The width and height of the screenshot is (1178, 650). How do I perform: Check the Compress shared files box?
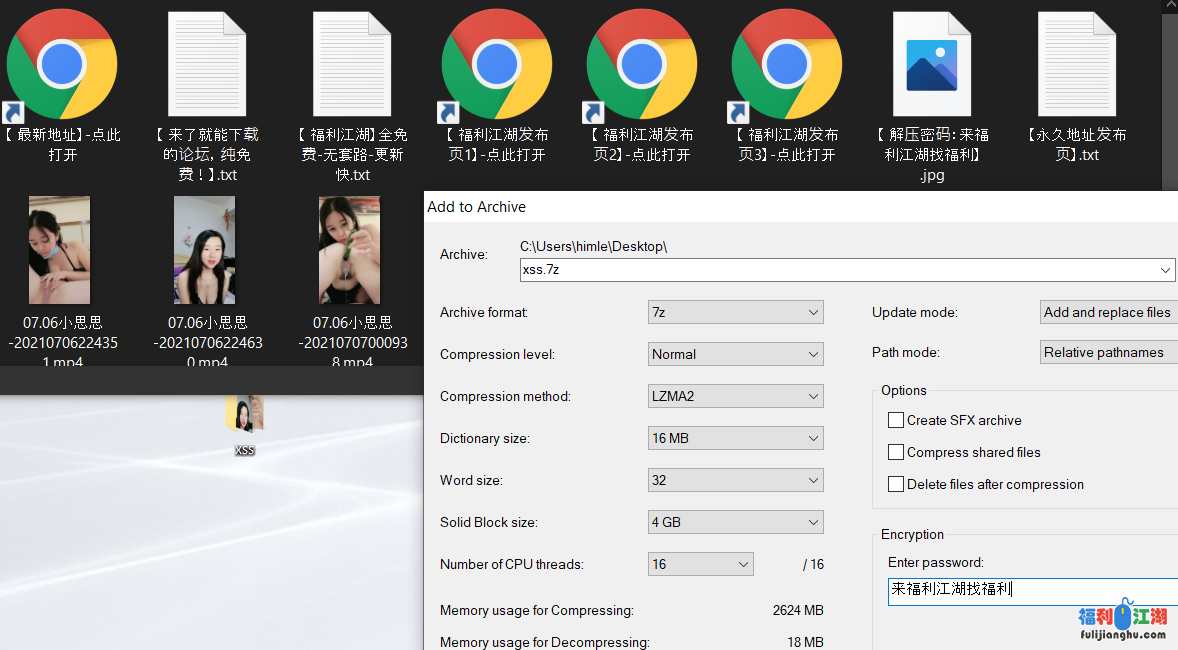896,452
